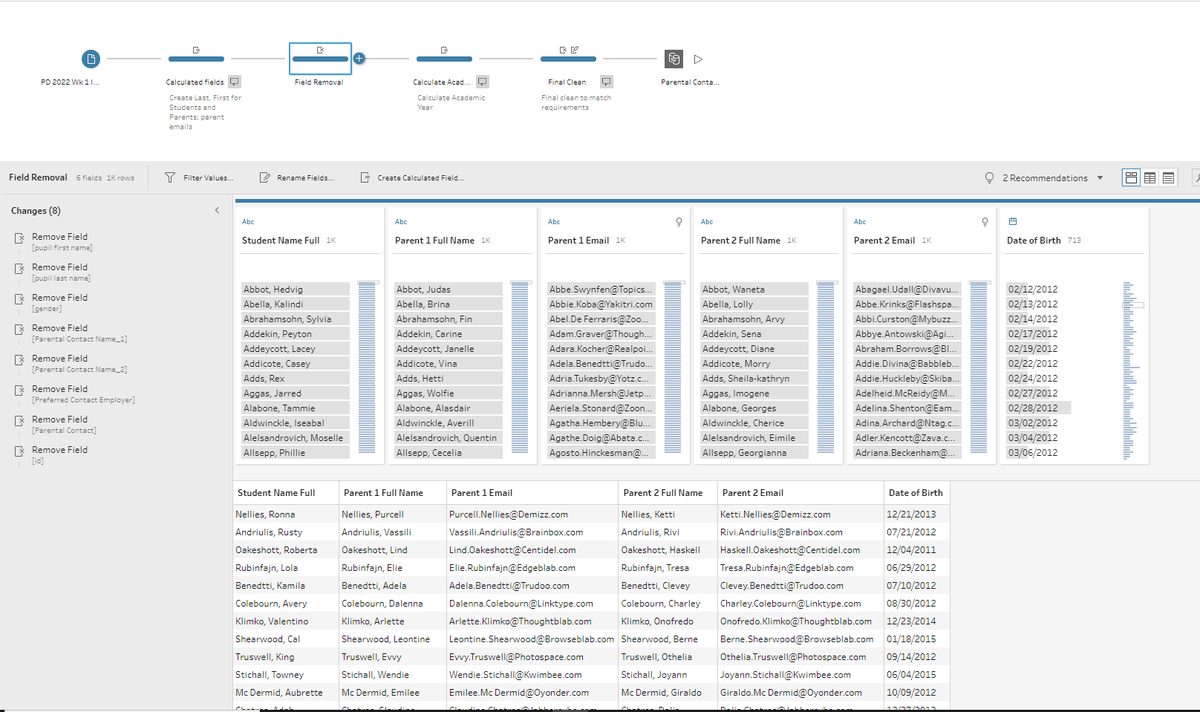
Task: Show the recommendation bulb on Parent 2 Email
Action: click(x=985, y=221)
